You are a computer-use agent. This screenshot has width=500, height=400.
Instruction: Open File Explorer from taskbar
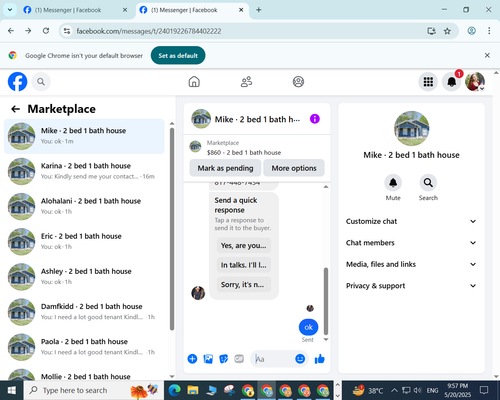point(193,390)
